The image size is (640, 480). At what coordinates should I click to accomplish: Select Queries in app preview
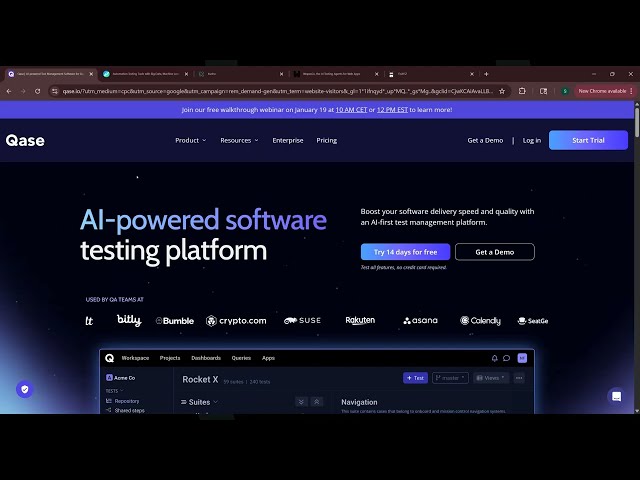pyautogui.click(x=241, y=358)
